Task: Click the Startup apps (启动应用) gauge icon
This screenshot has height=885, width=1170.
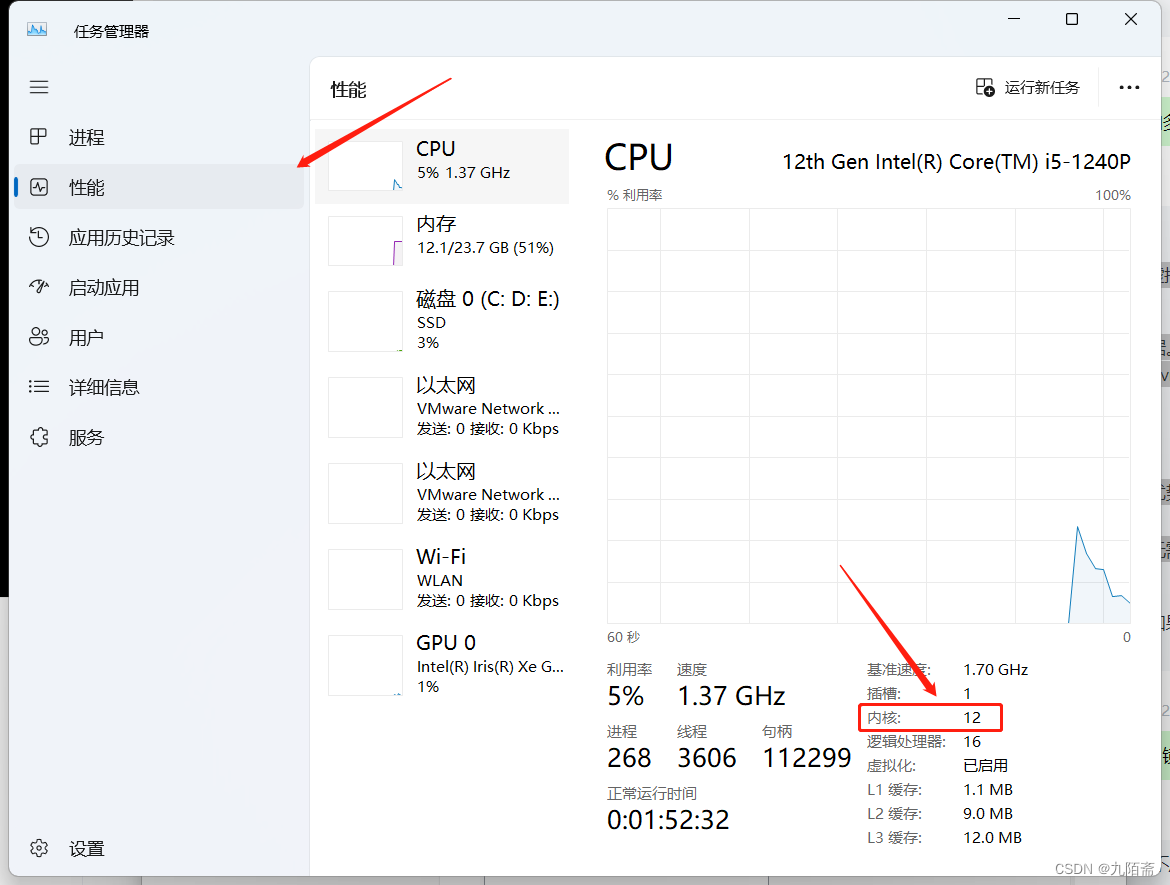Action: click(39, 287)
